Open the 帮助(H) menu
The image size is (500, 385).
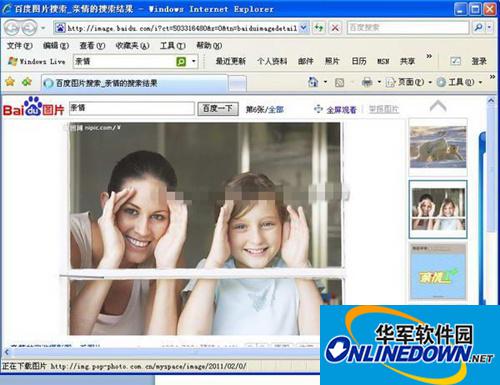click(209, 46)
